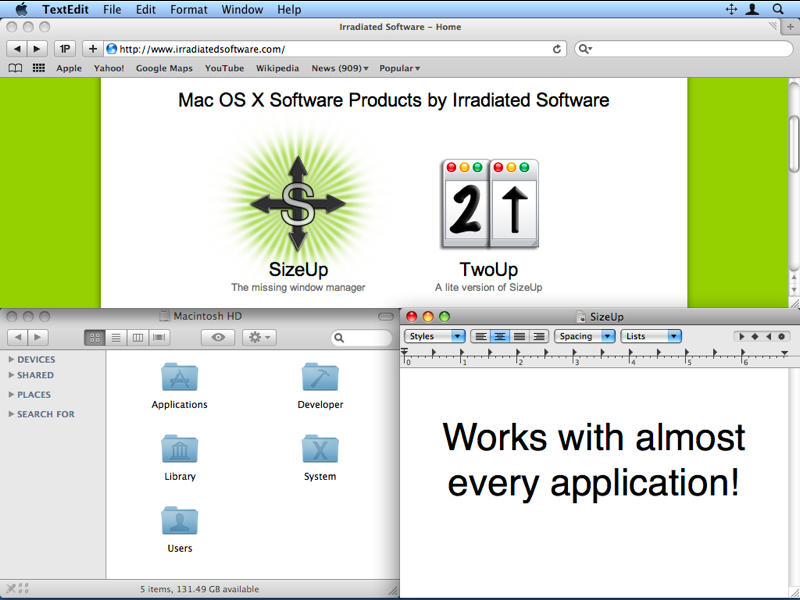800x600 pixels.
Task: Reload the Irradiated Software page
Action: [x=557, y=49]
